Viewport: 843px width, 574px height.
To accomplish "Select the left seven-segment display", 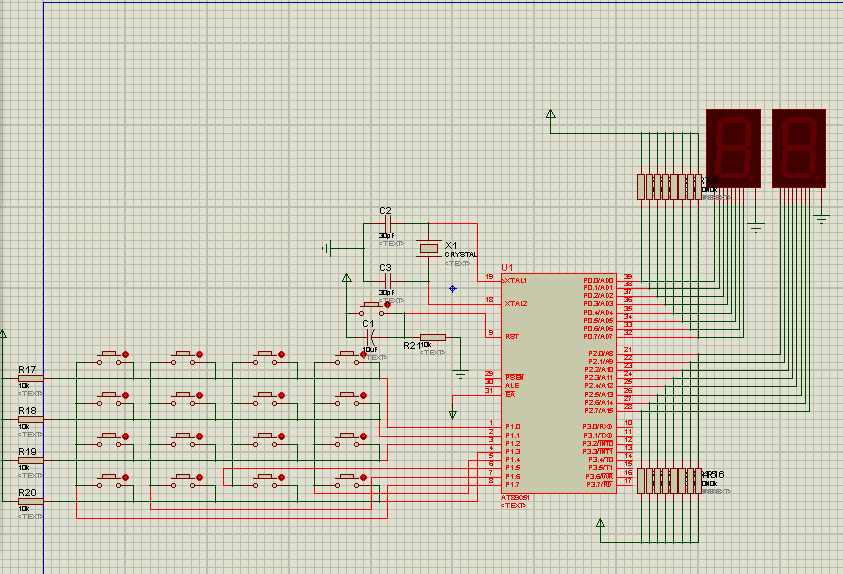I will click(733, 148).
